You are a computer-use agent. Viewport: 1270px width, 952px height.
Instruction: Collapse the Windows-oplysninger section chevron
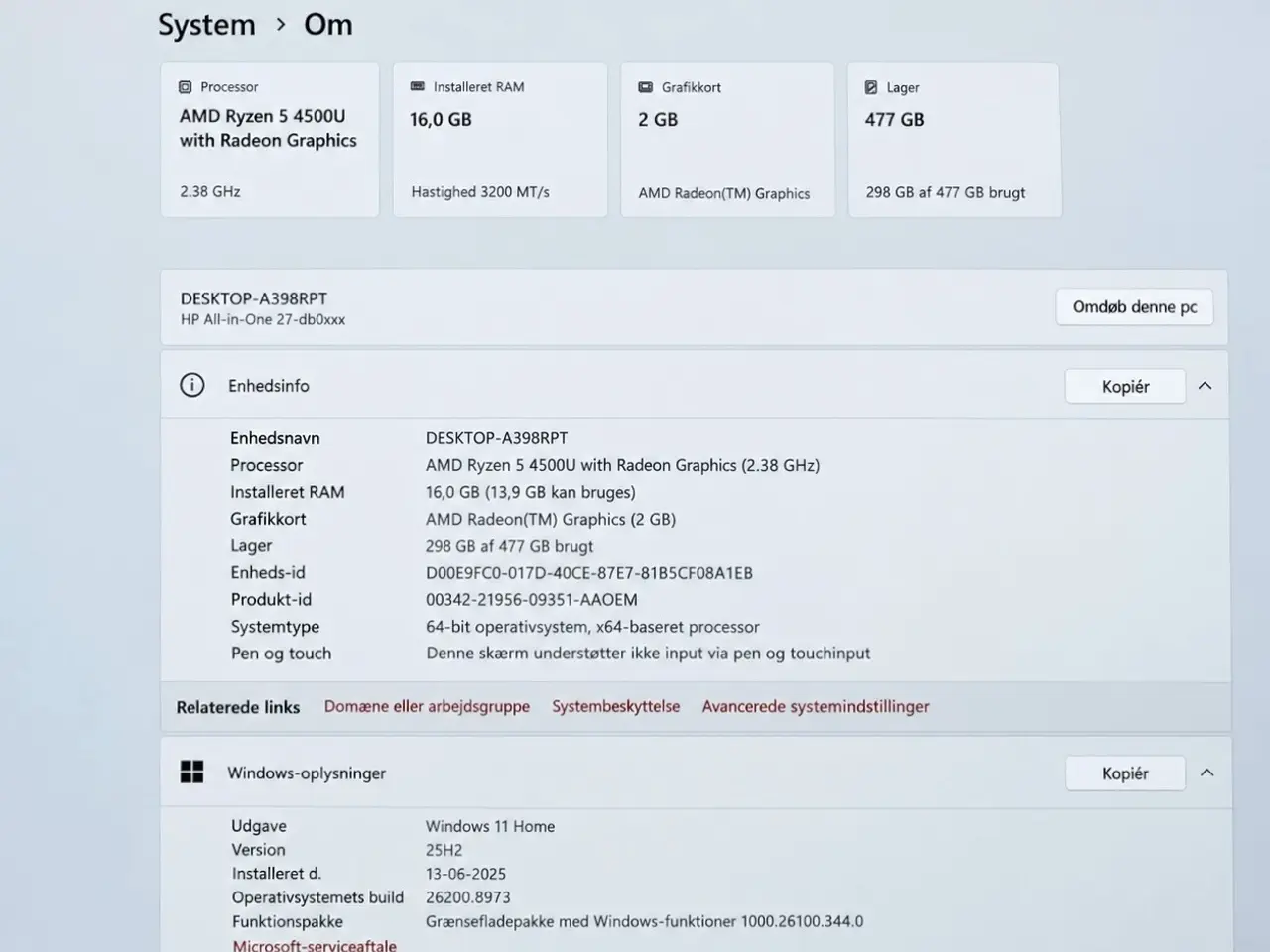[1206, 773]
